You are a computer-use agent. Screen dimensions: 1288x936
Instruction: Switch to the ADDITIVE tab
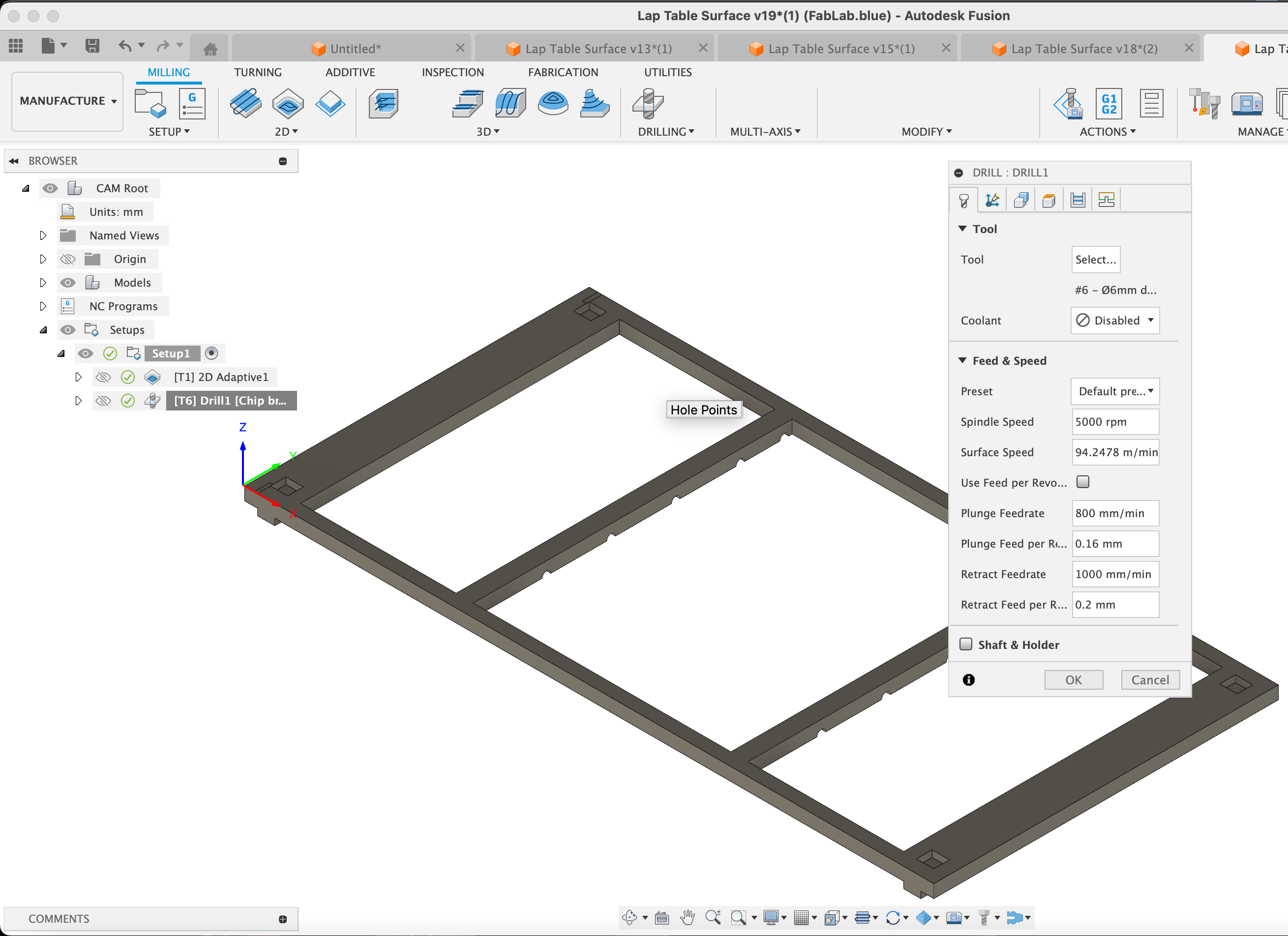350,73
